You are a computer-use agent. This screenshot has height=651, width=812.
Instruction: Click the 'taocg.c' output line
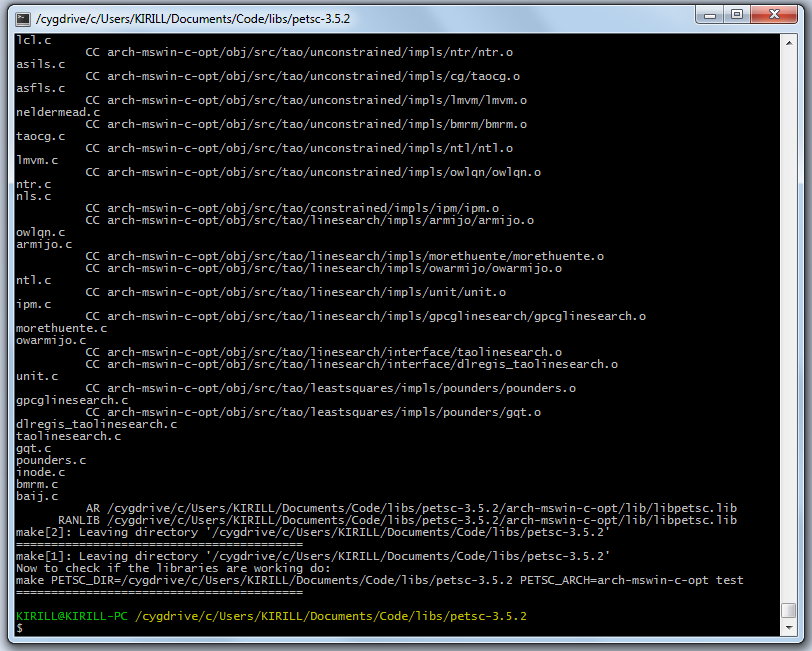40,136
